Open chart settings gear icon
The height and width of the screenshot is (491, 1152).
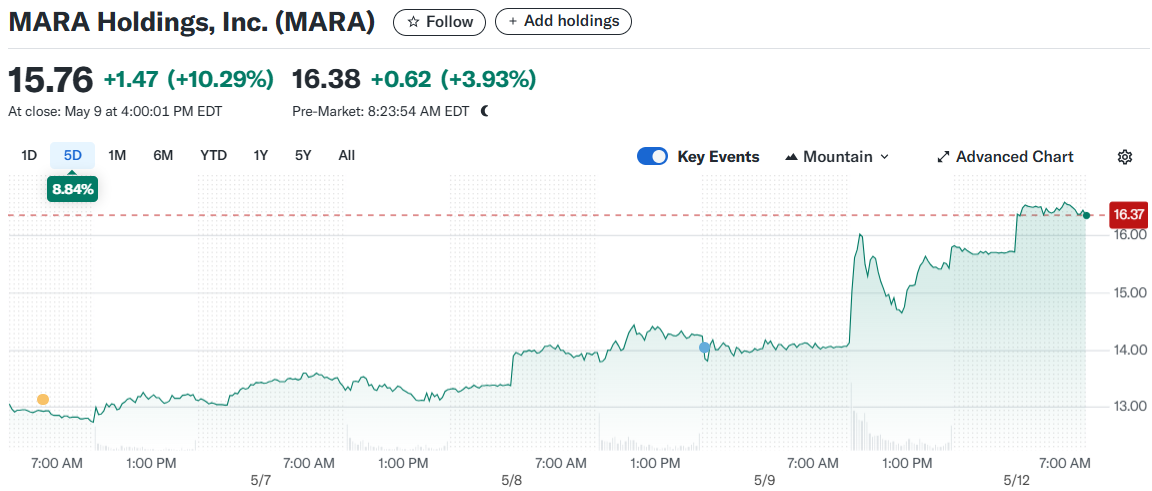[x=1125, y=157]
